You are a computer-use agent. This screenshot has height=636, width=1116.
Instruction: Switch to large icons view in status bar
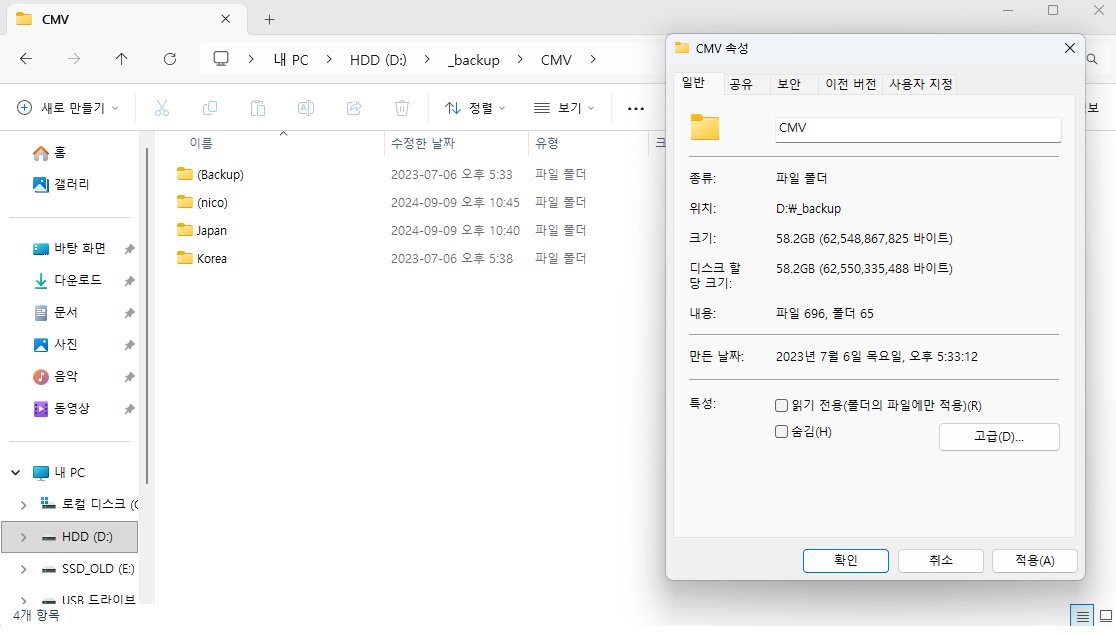pyautogui.click(x=1105, y=616)
